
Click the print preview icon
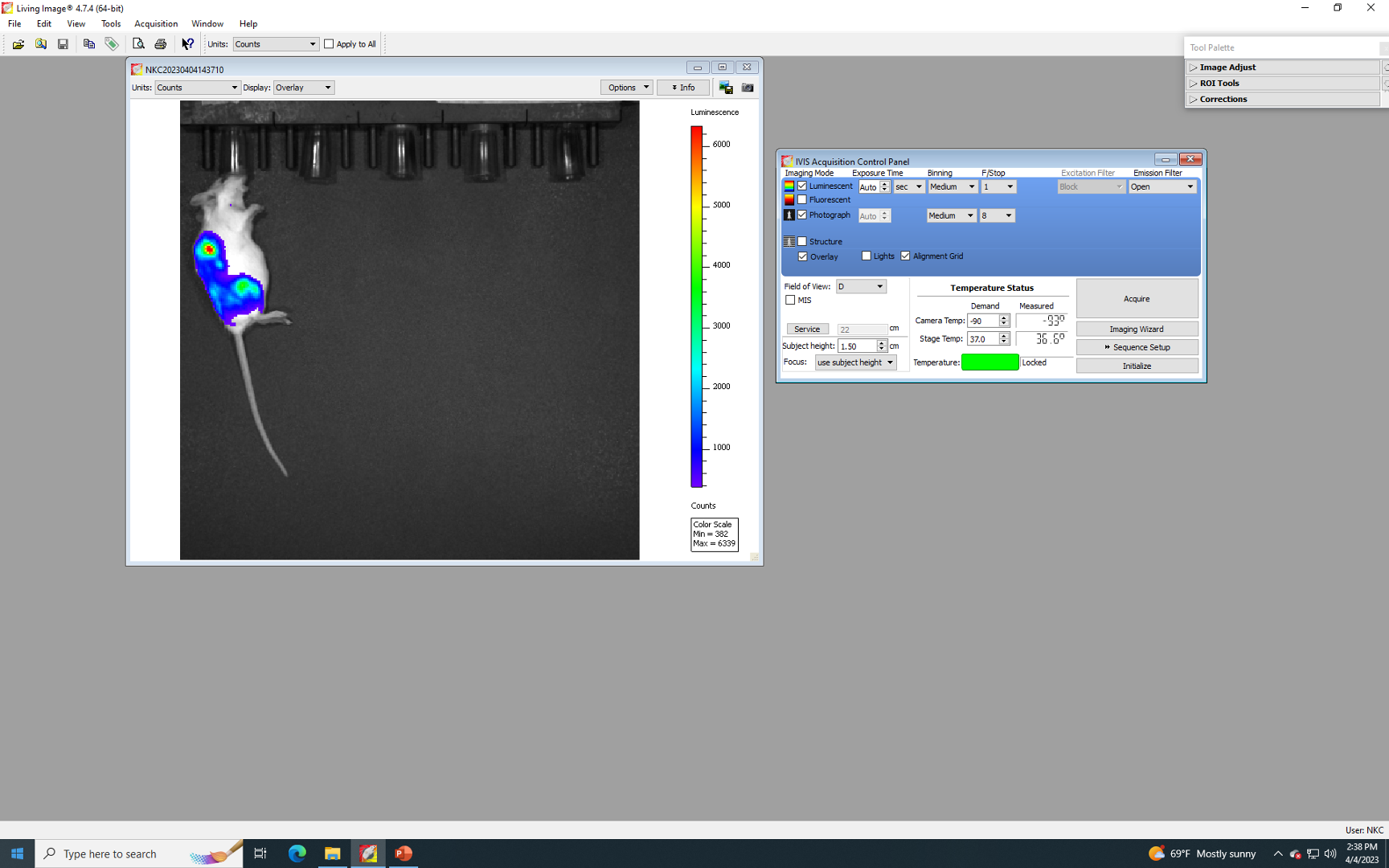pos(138,44)
